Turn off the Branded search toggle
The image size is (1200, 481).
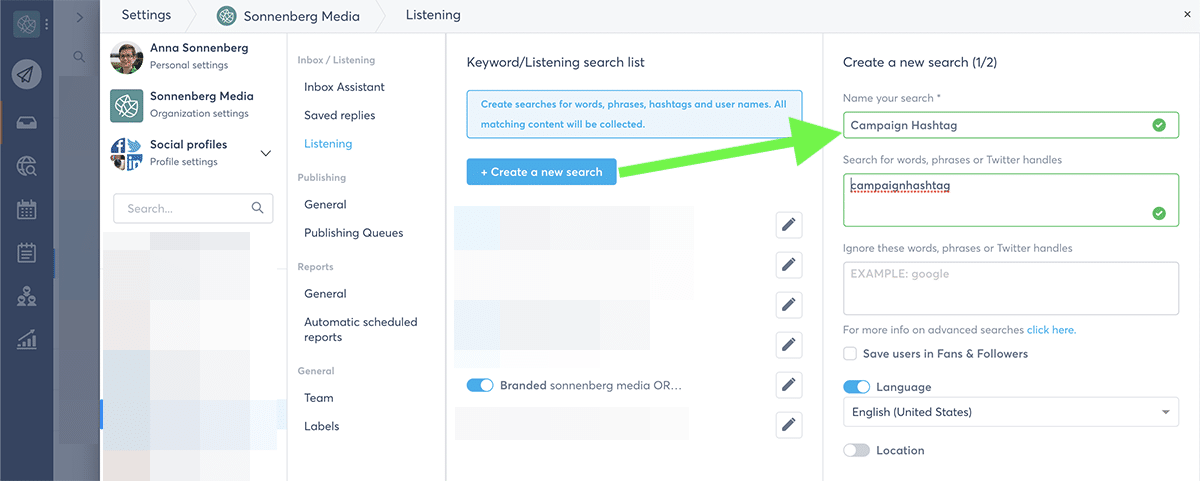coord(480,385)
